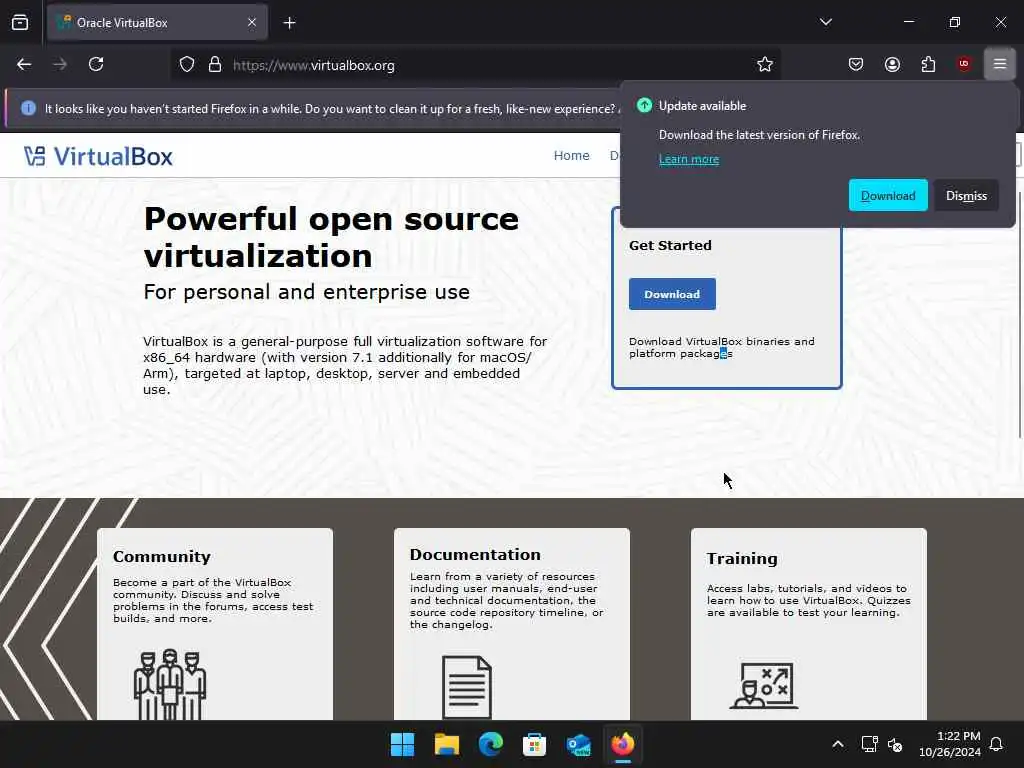Download the Firefox update
Image resolution: width=1024 pixels, height=768 pixels.
(888, 195)
